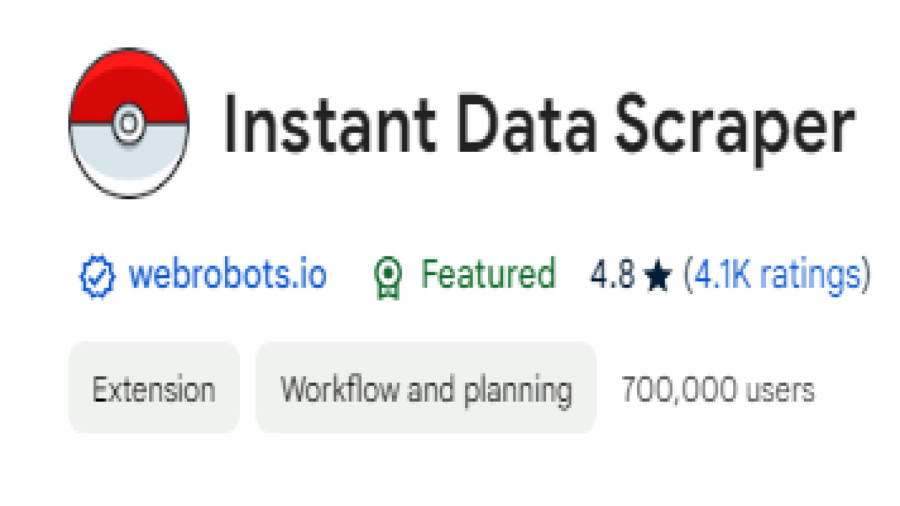The width and height of the screenshot is (900, 506).
Task: Click the Pokeball extension logo
Action: tap(129, 123)
